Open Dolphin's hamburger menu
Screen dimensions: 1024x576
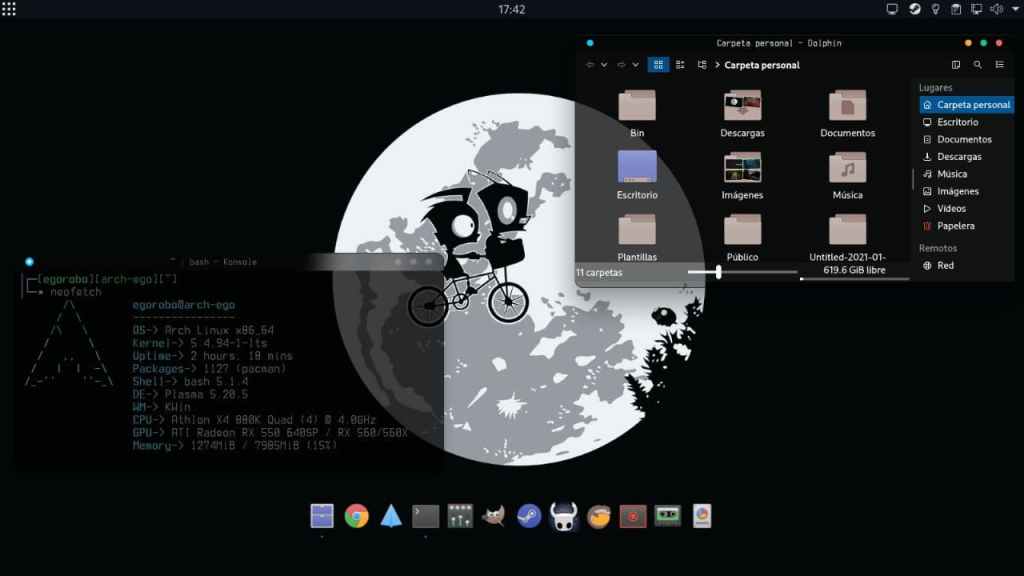pyautogui.click(x=999, y=65)
